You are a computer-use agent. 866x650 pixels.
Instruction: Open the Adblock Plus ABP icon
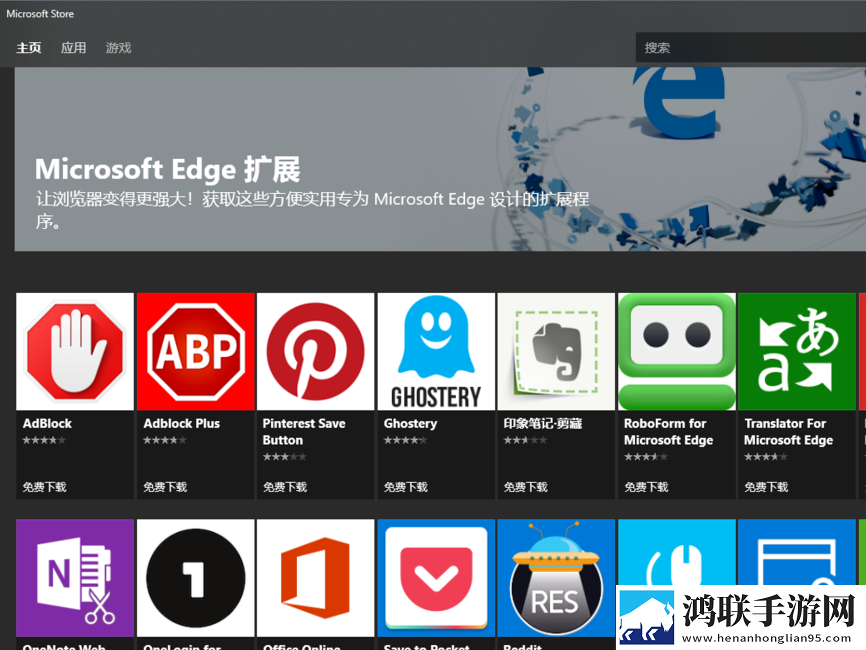196,352
